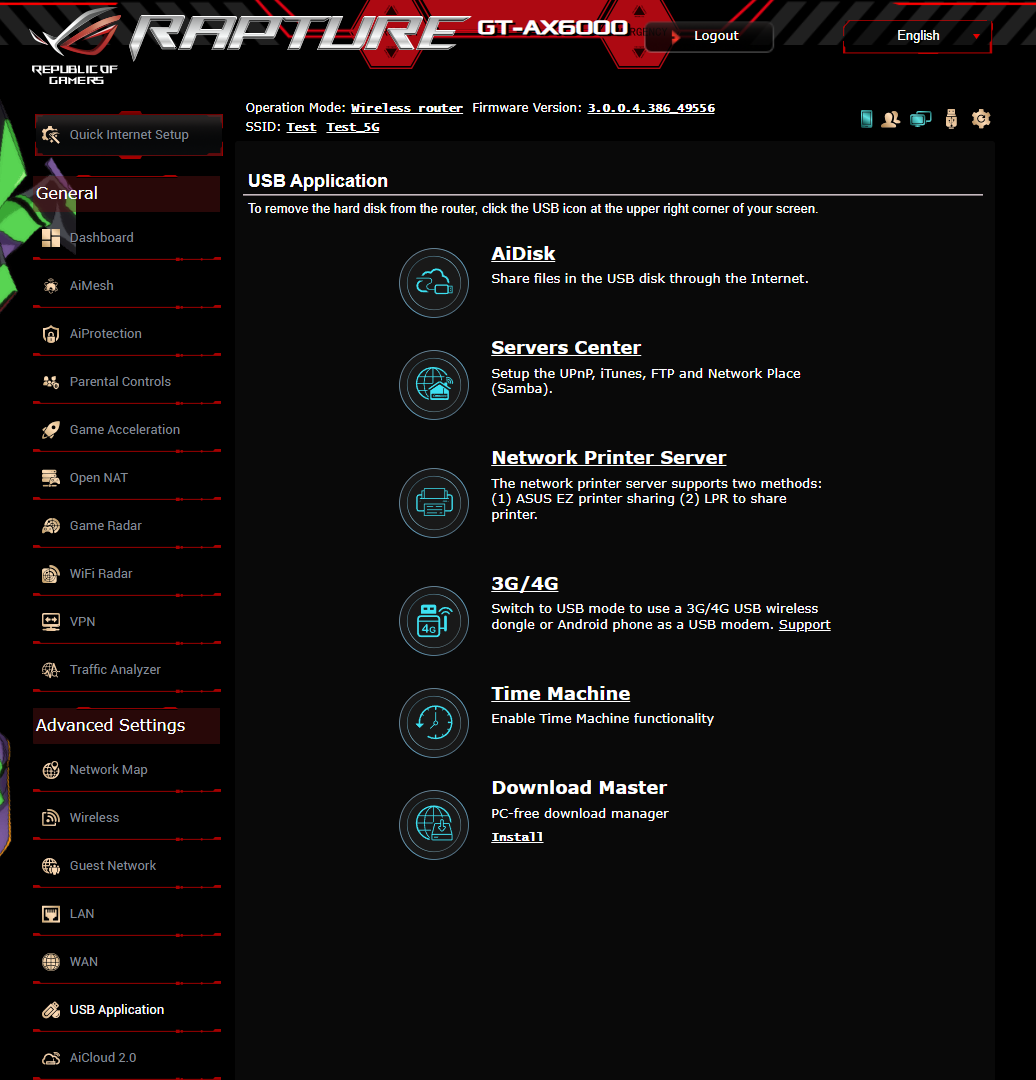The height and width of the screenshot is (1080, 1036).
Task: Click the AiCloud 2.0 cloud icon
Action: click(51, 1058)
